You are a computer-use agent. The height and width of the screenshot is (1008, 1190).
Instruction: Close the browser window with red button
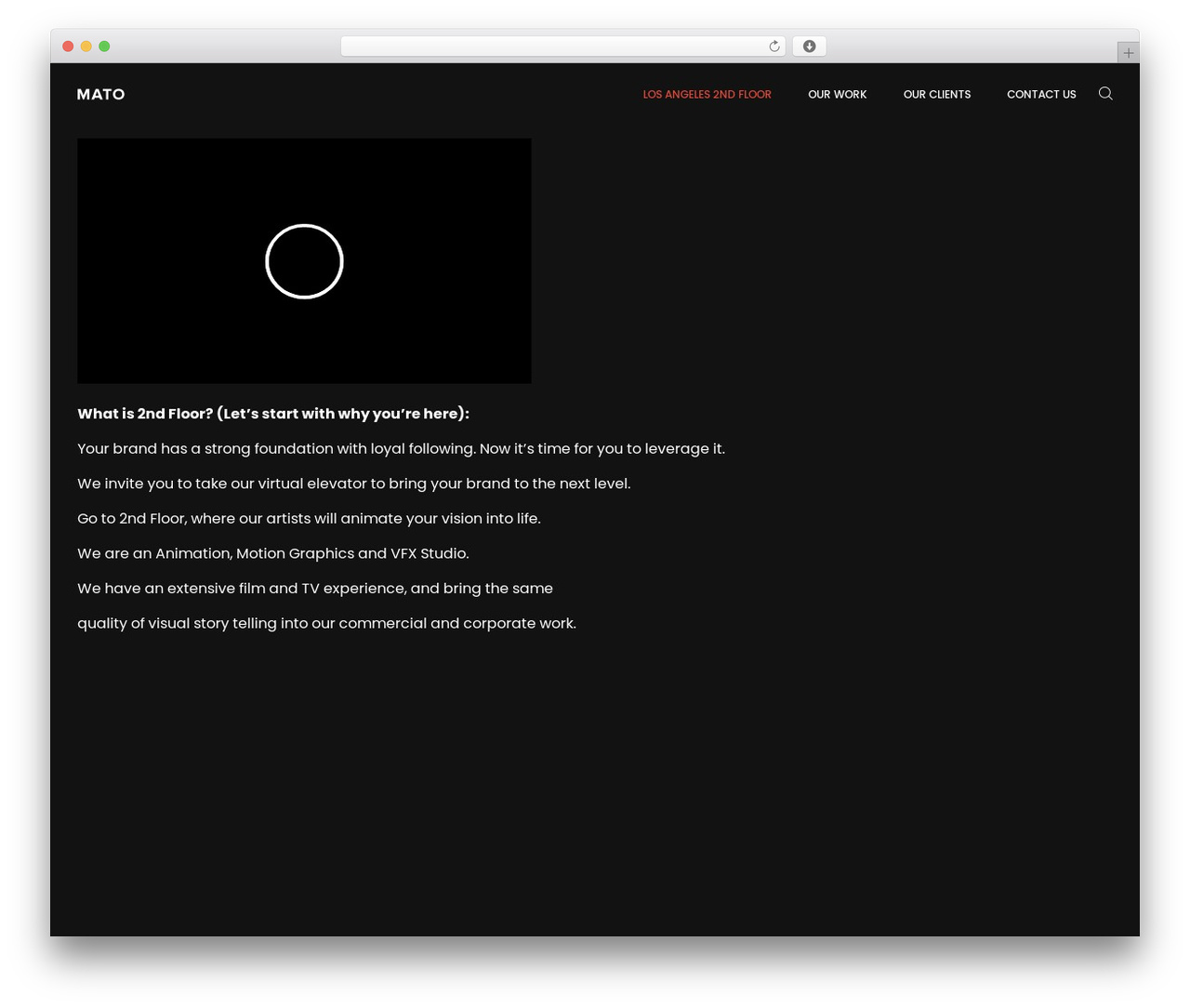(68, 46)
